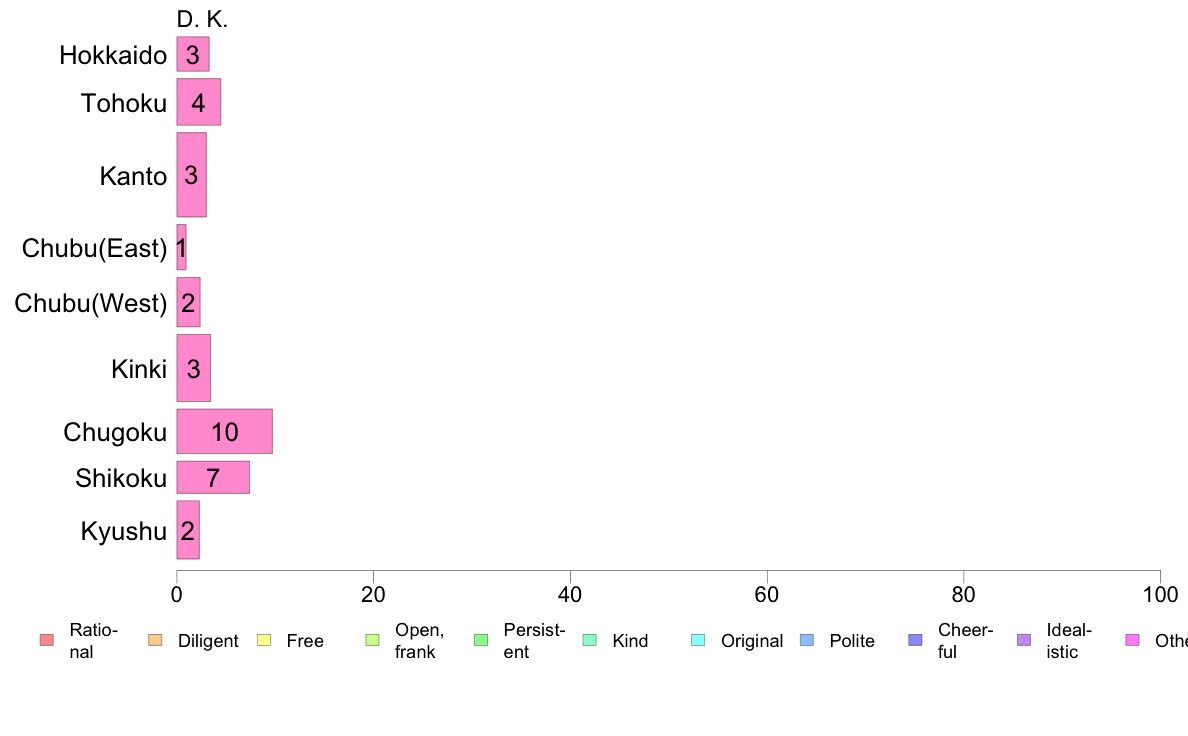Select the Open, frank legend swatch
The width and height of the screenshot is (1188, 736).
tap(372, 640)
